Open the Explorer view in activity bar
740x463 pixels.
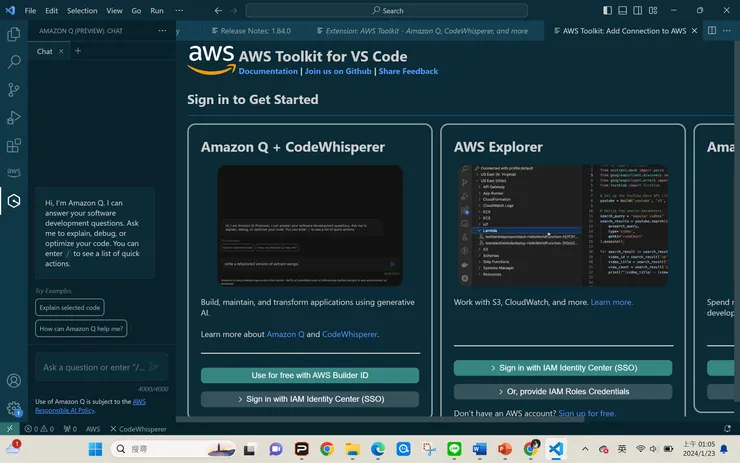click(x=14, y=34)
